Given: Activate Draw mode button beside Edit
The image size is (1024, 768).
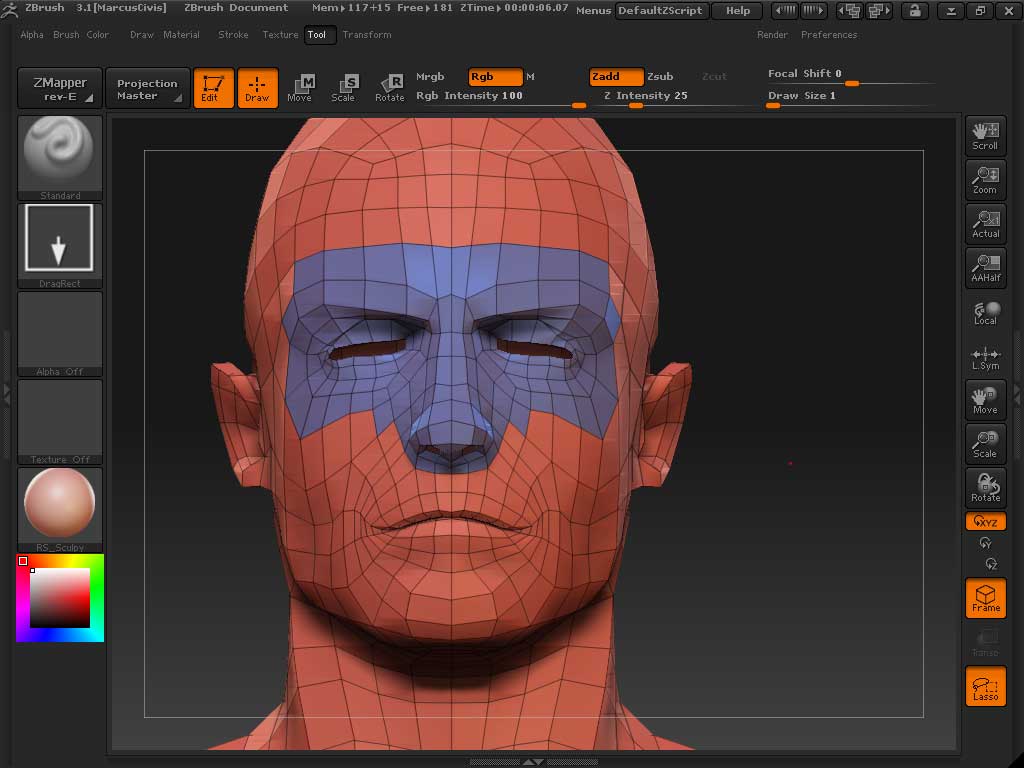Looking at the screenshot, I should [257, 88].
